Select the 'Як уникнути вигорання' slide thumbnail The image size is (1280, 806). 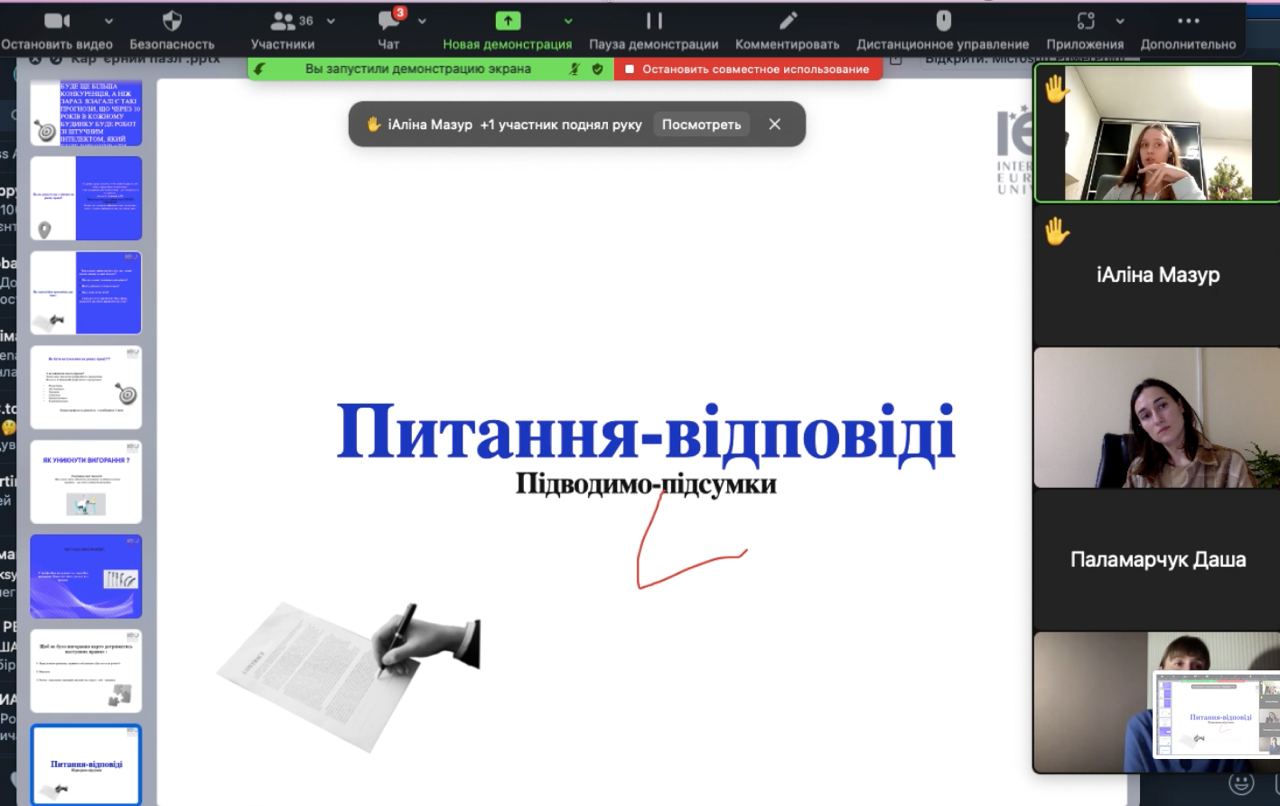click(86, 482)
